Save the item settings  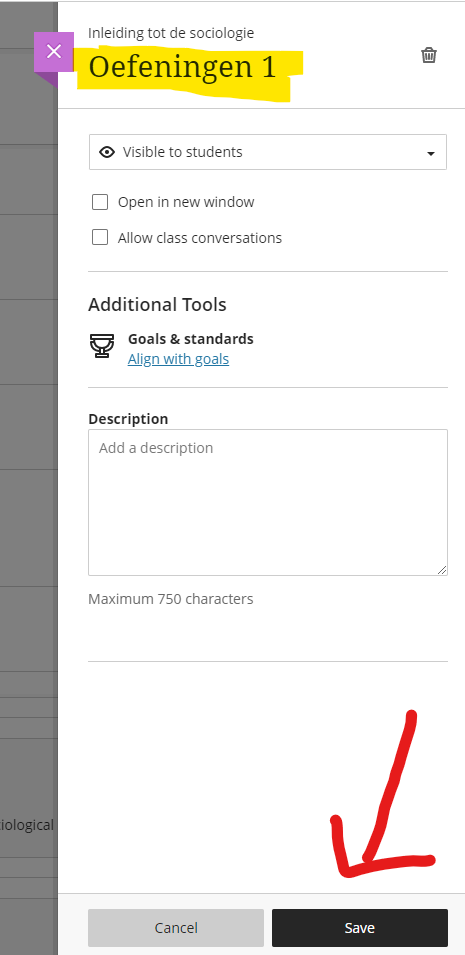pos(360,928)
